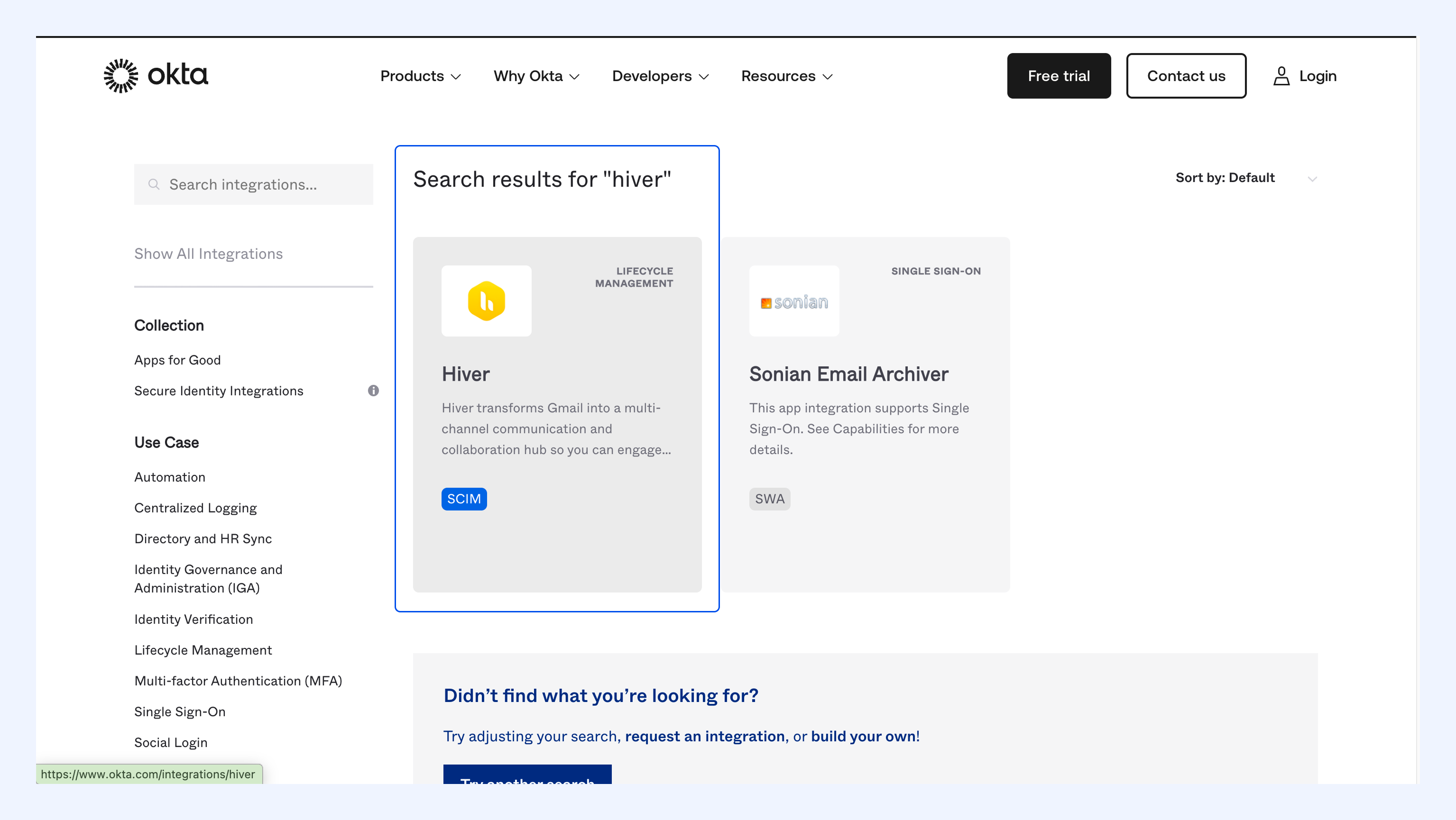Viewport: 1456px width, 820px height.
Task: Select Secure Identity Integrations collection
Action: [219, 390]
